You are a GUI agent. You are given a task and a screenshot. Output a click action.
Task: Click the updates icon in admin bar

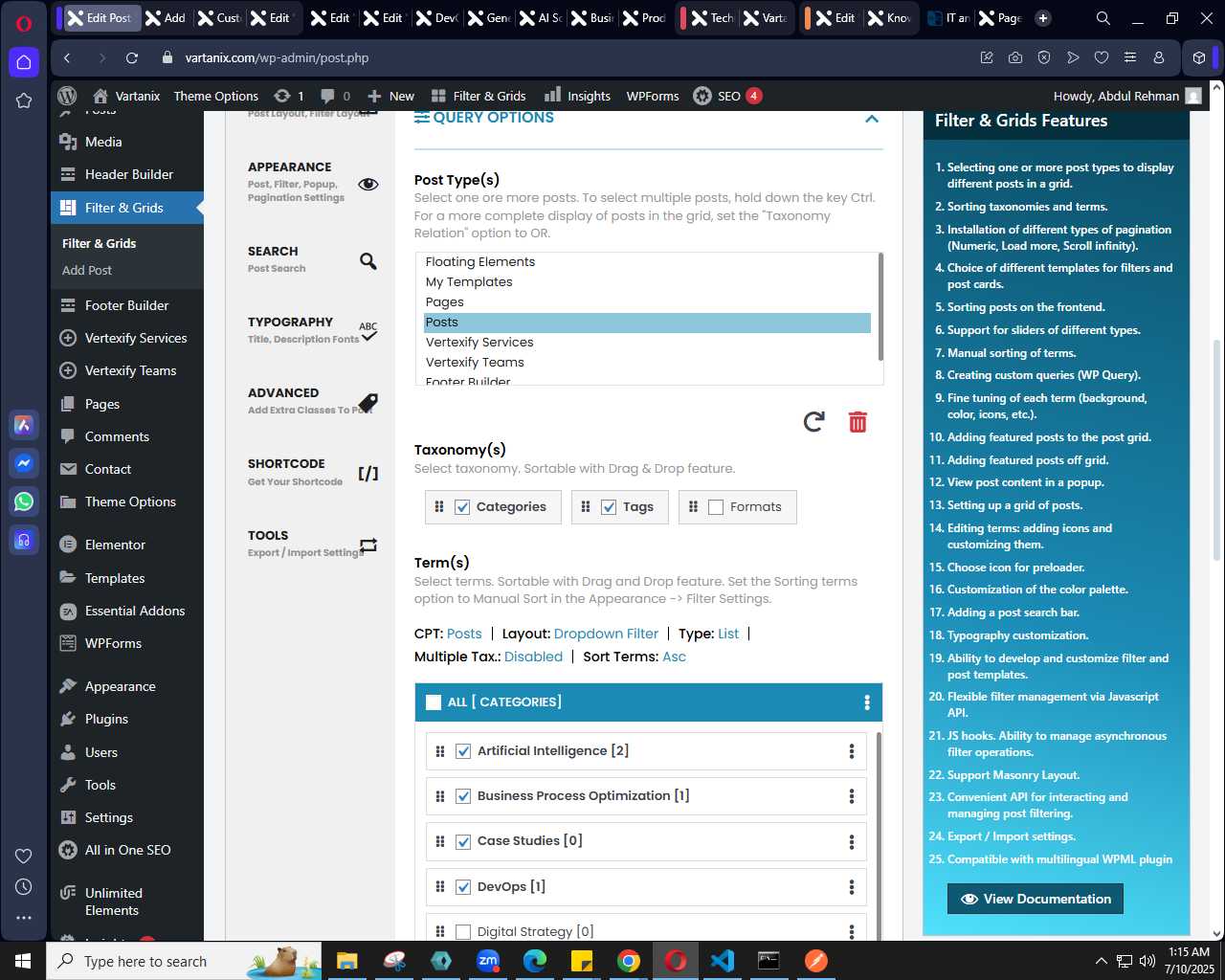click(281, 96)
